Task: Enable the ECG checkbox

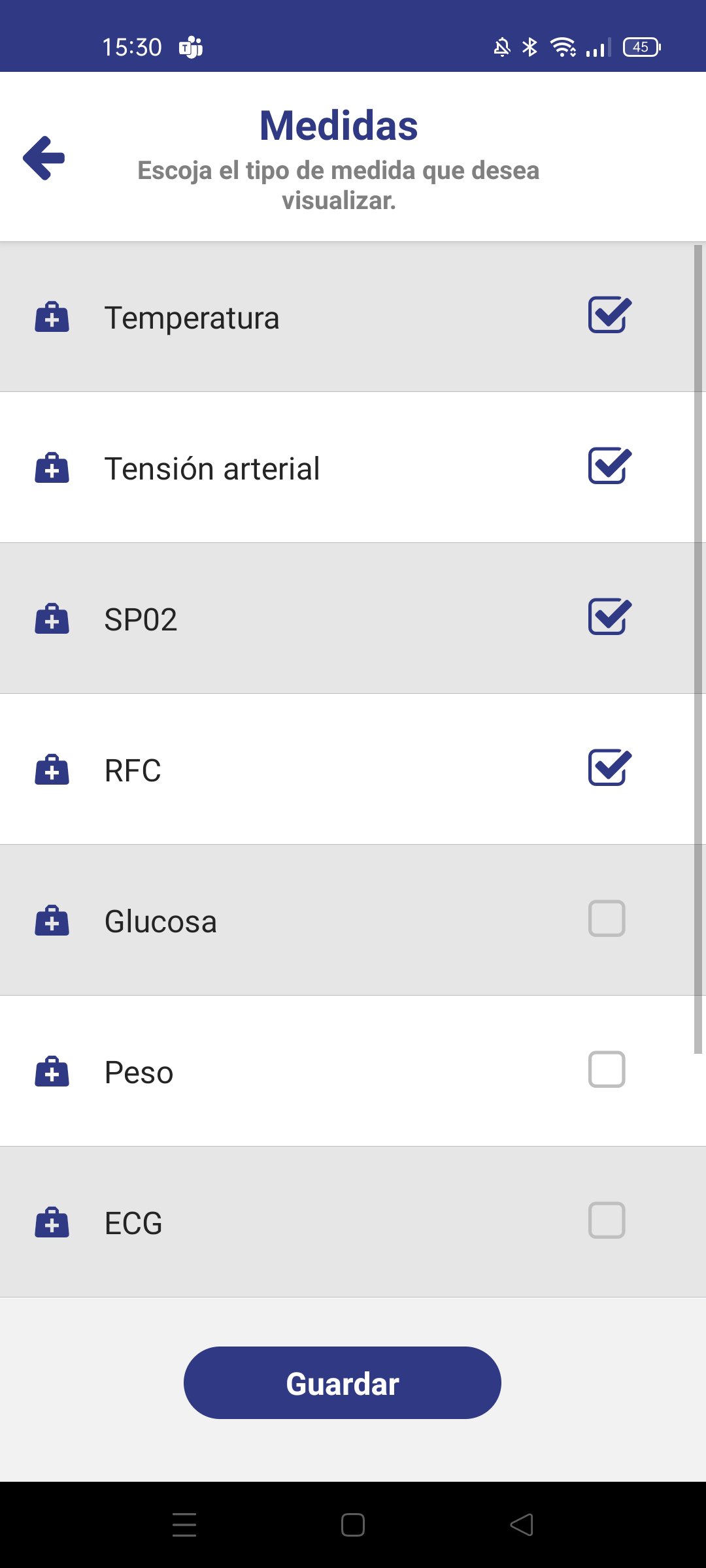Action: (607, 1220)
